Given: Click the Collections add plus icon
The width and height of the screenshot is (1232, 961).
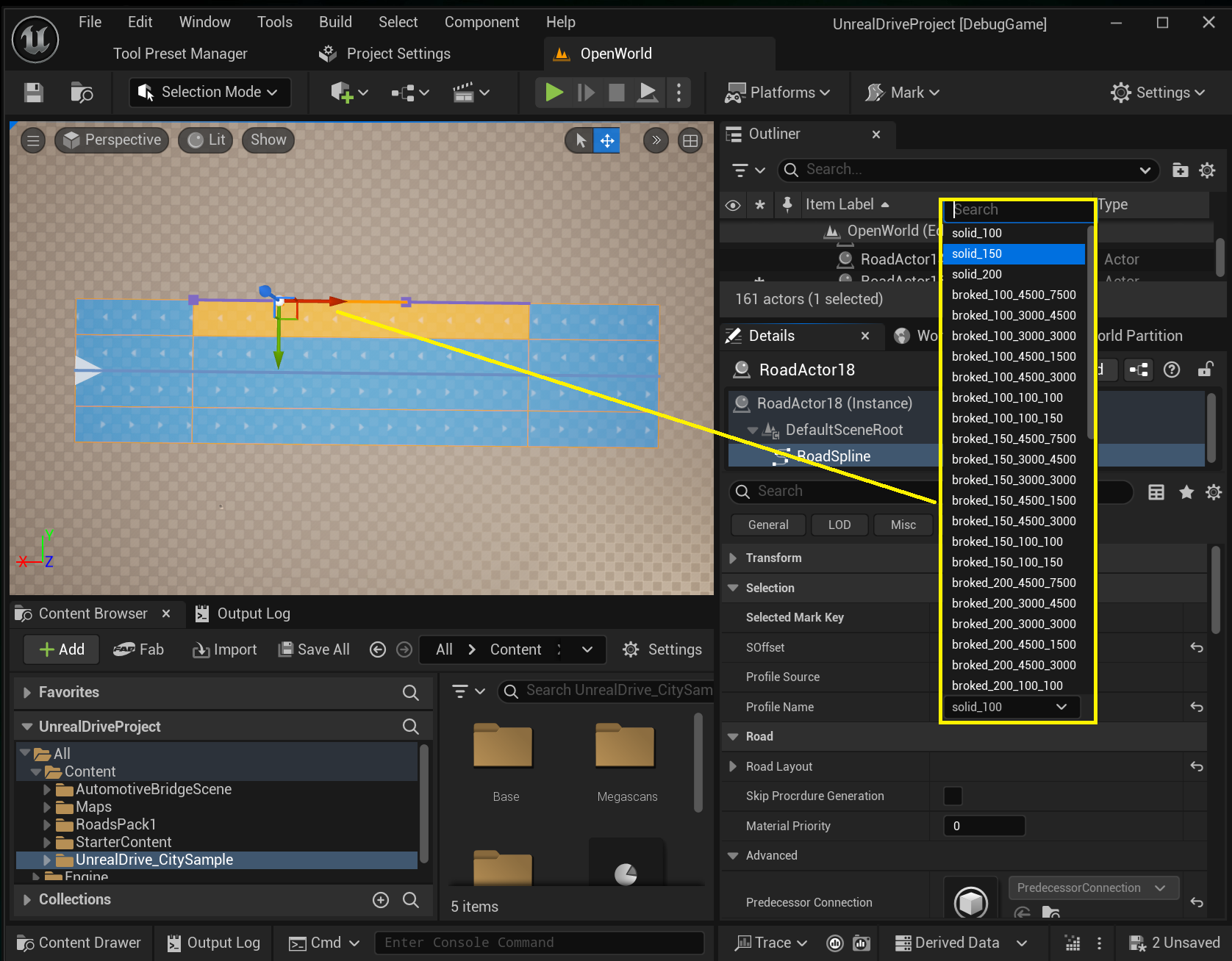Looking at the screenshot, I should click(381, 900).
